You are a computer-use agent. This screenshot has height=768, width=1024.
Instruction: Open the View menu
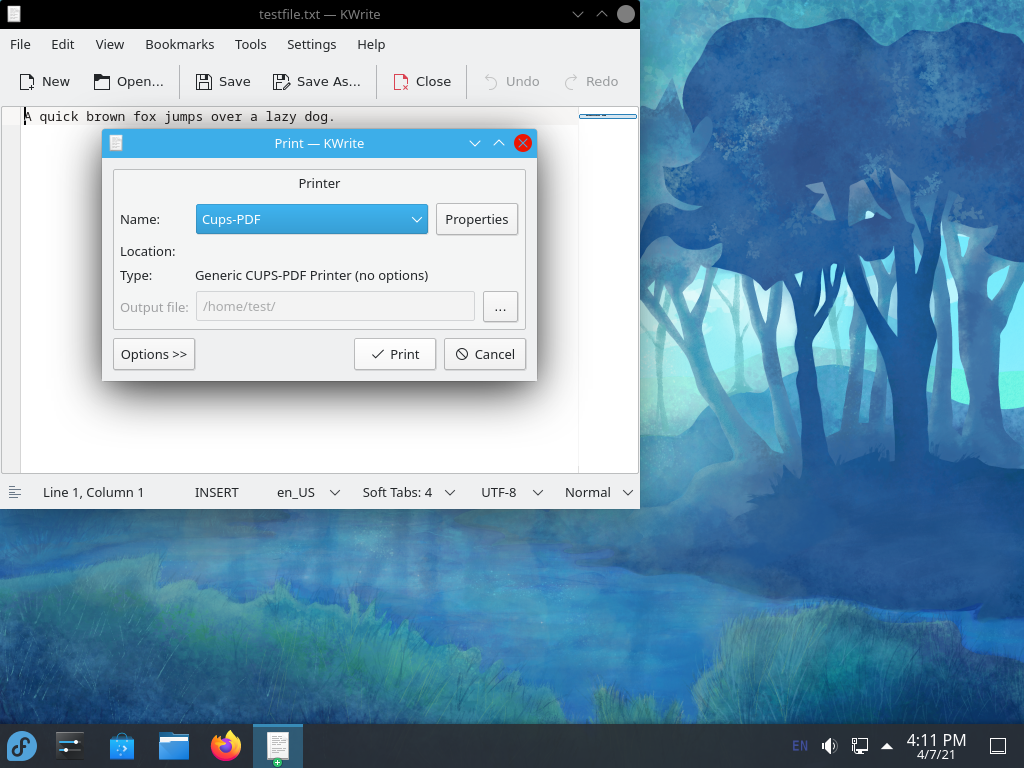tap(110, 44)
